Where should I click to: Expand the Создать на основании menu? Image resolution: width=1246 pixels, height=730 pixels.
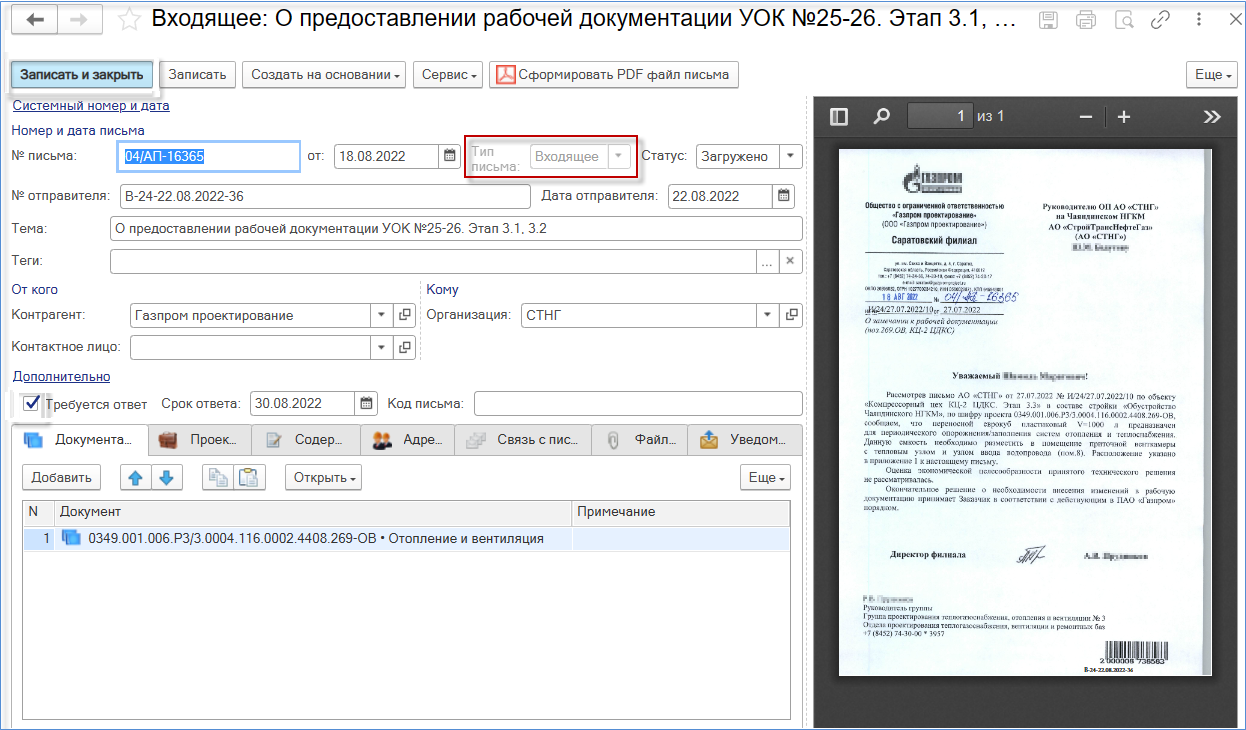[326, 74]
